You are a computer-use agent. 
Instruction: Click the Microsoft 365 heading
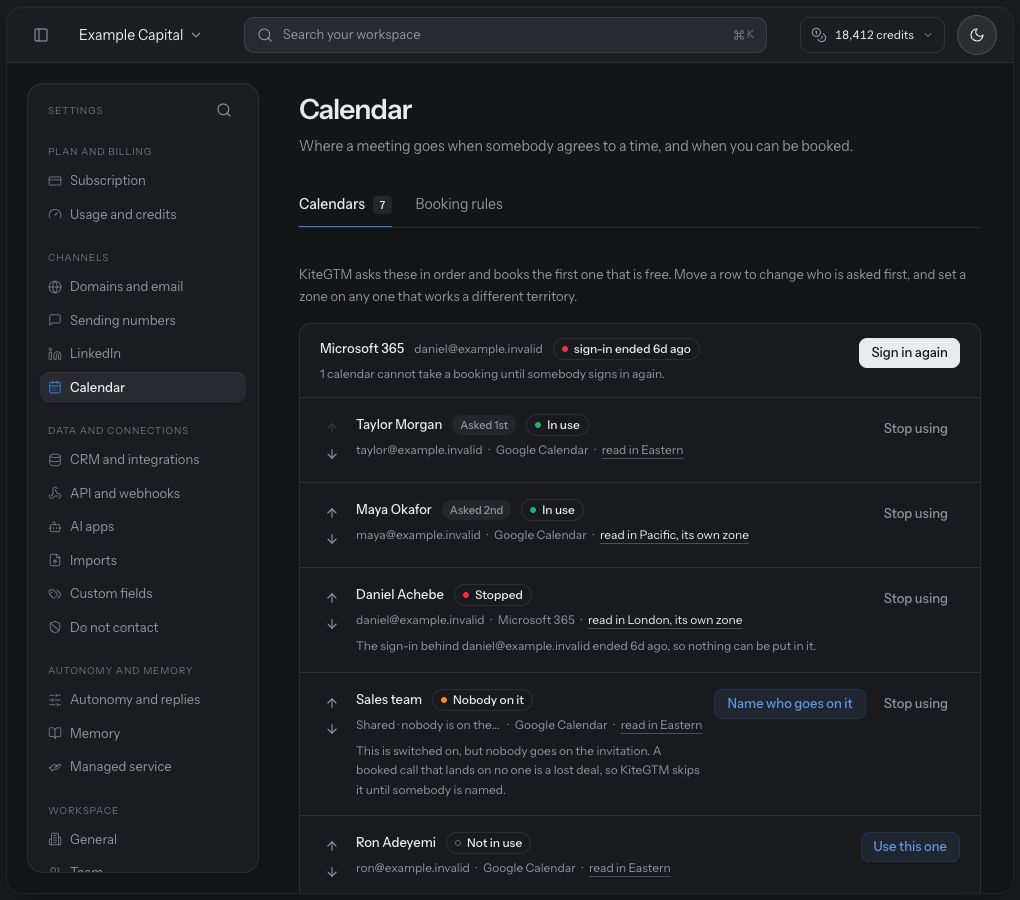click(362, 349)
